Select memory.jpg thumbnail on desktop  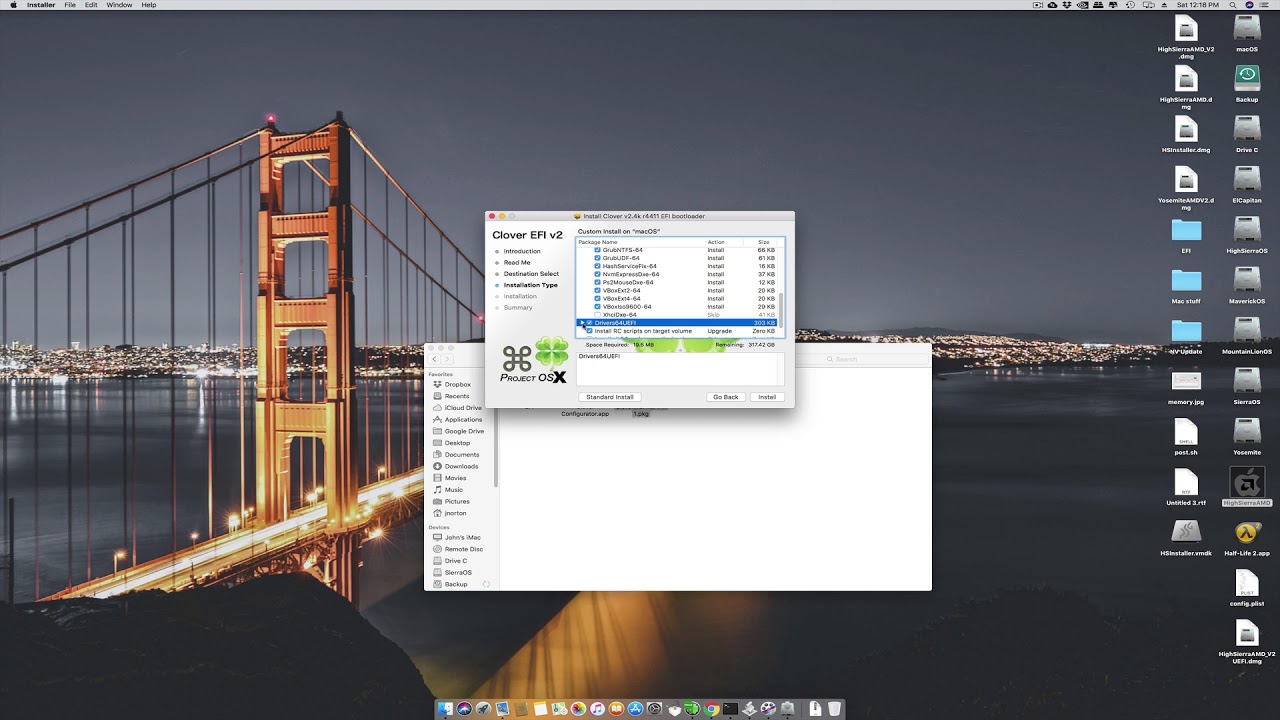(x=1186, y=381)
